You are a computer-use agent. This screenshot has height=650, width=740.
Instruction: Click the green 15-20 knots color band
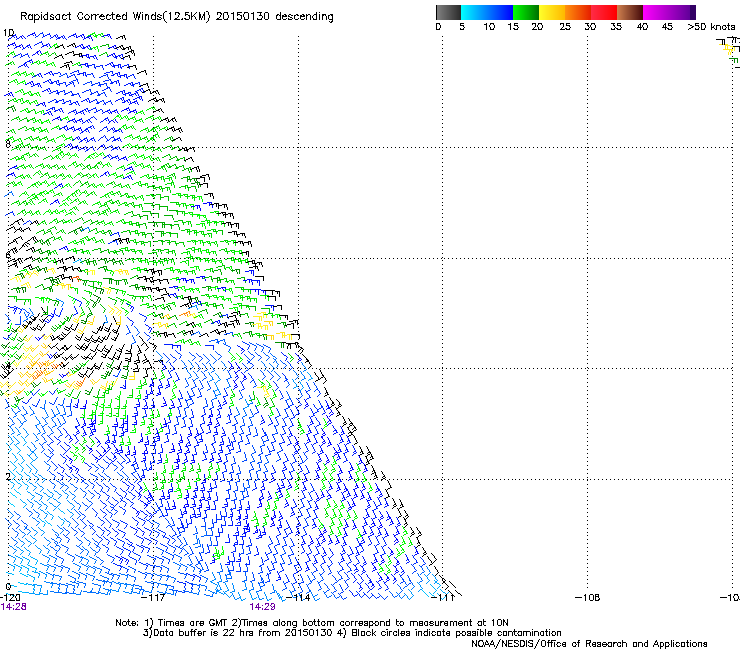(x=526, y=12)
